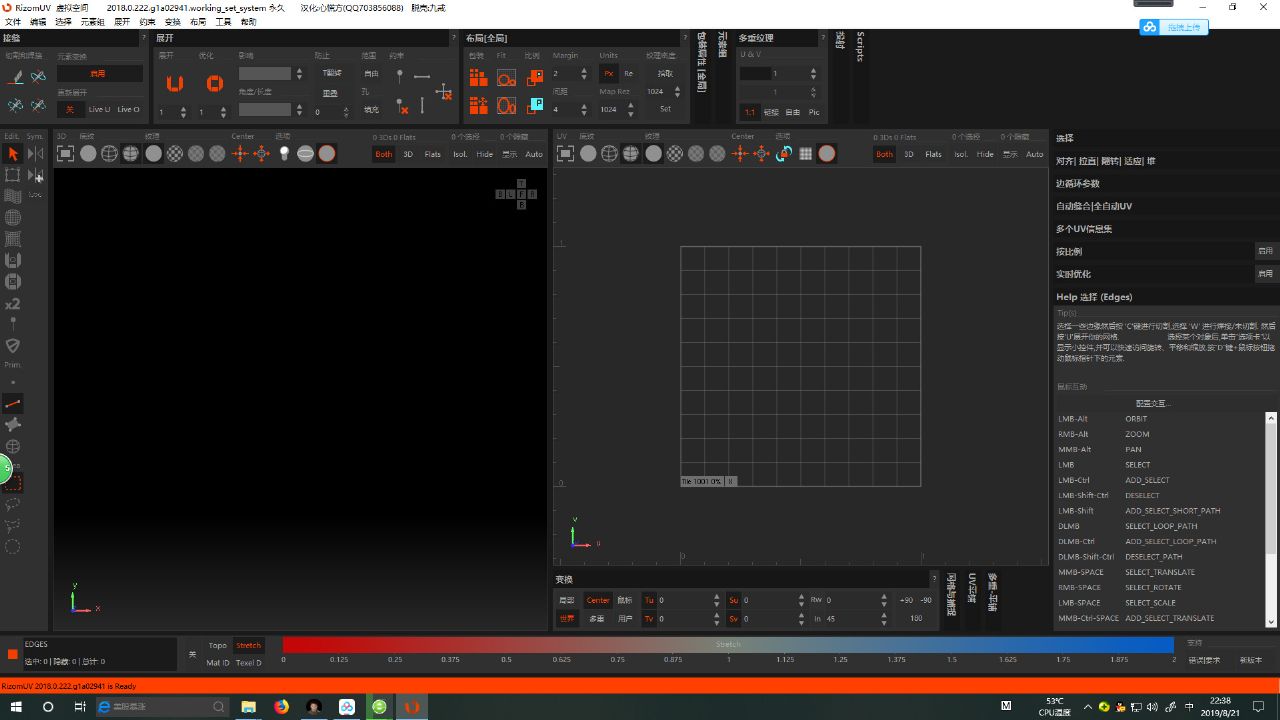
Task: Toggle Both view in 3D viewport
Action: click(384, 154)
